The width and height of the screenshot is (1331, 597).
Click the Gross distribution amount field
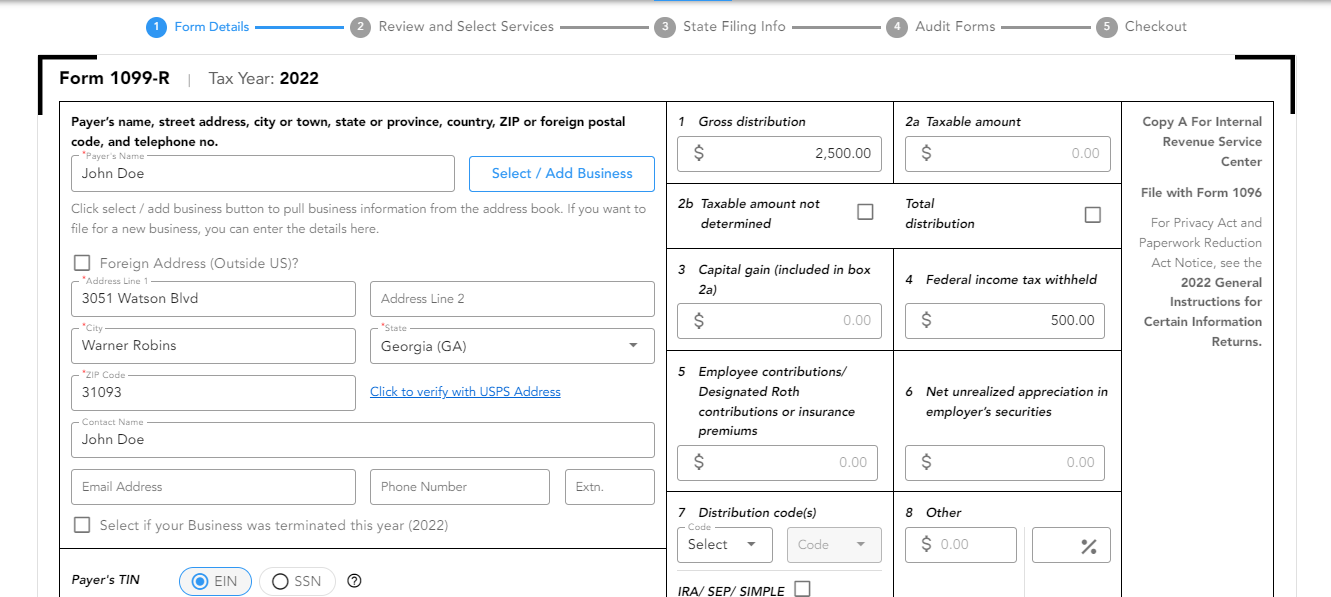[779, 154]
